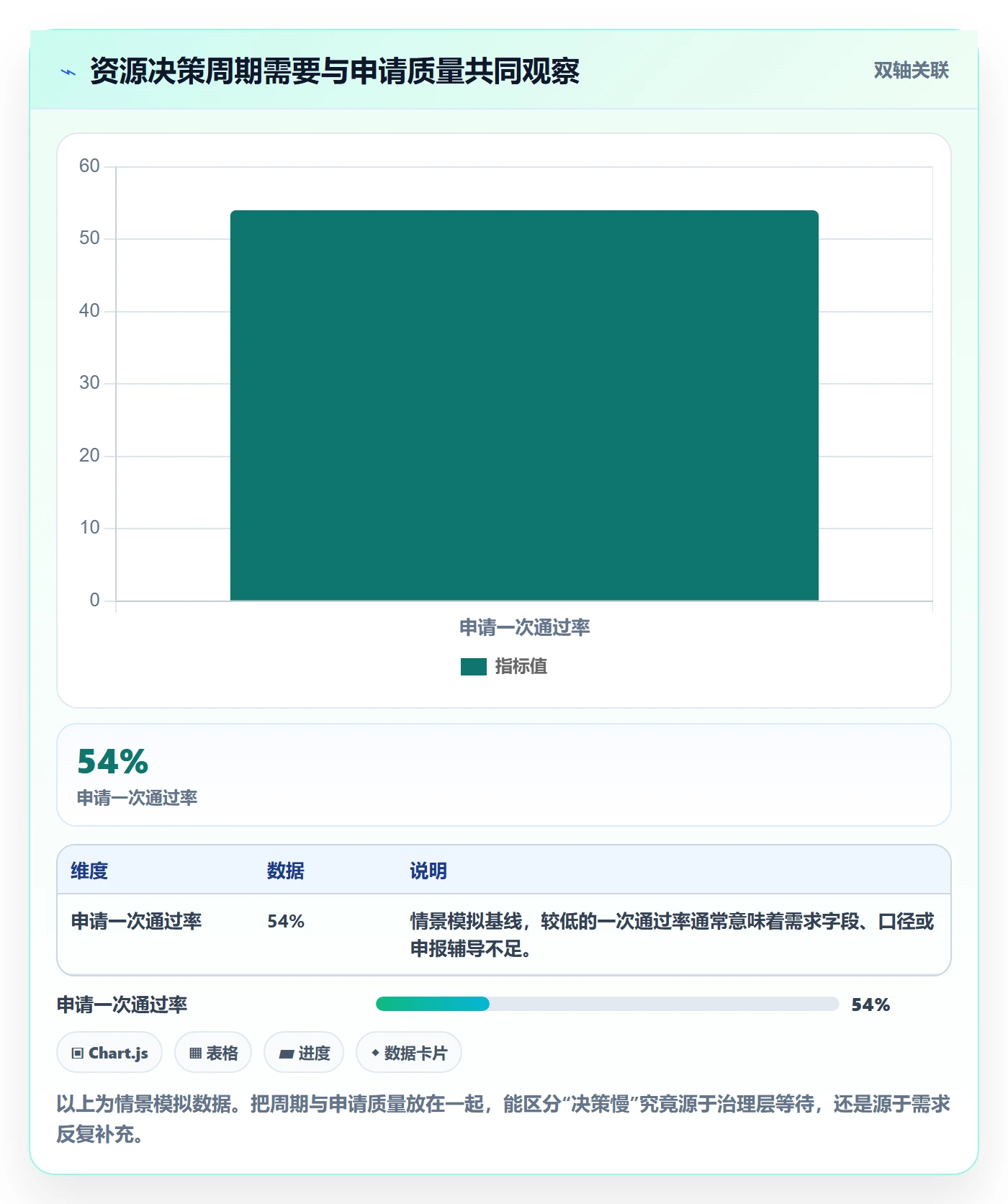1008x1204 pixels.
Task: Click the 申请一次通过率 progress bar
Action: pos(607,1004)
